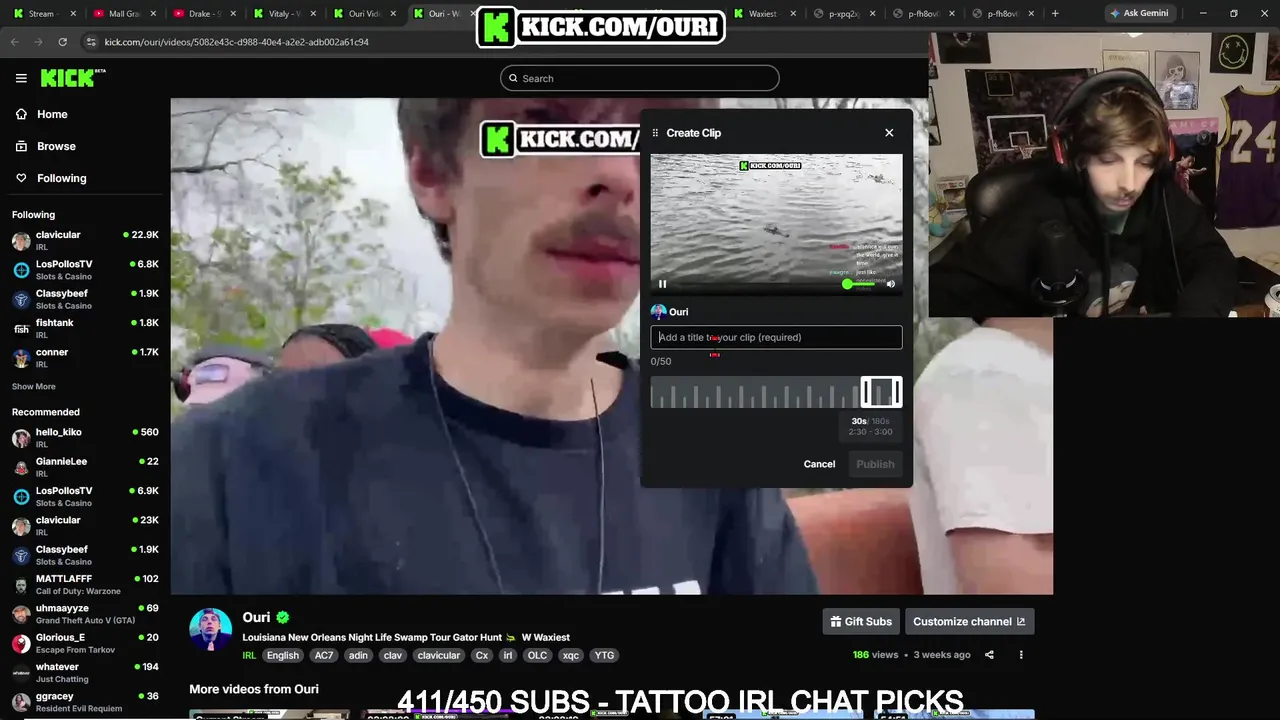The width and height of the screenshot is (1280, 720).
Task: Open whatever recommended channel
Action: pyautogui.click(x=85, y=672)
